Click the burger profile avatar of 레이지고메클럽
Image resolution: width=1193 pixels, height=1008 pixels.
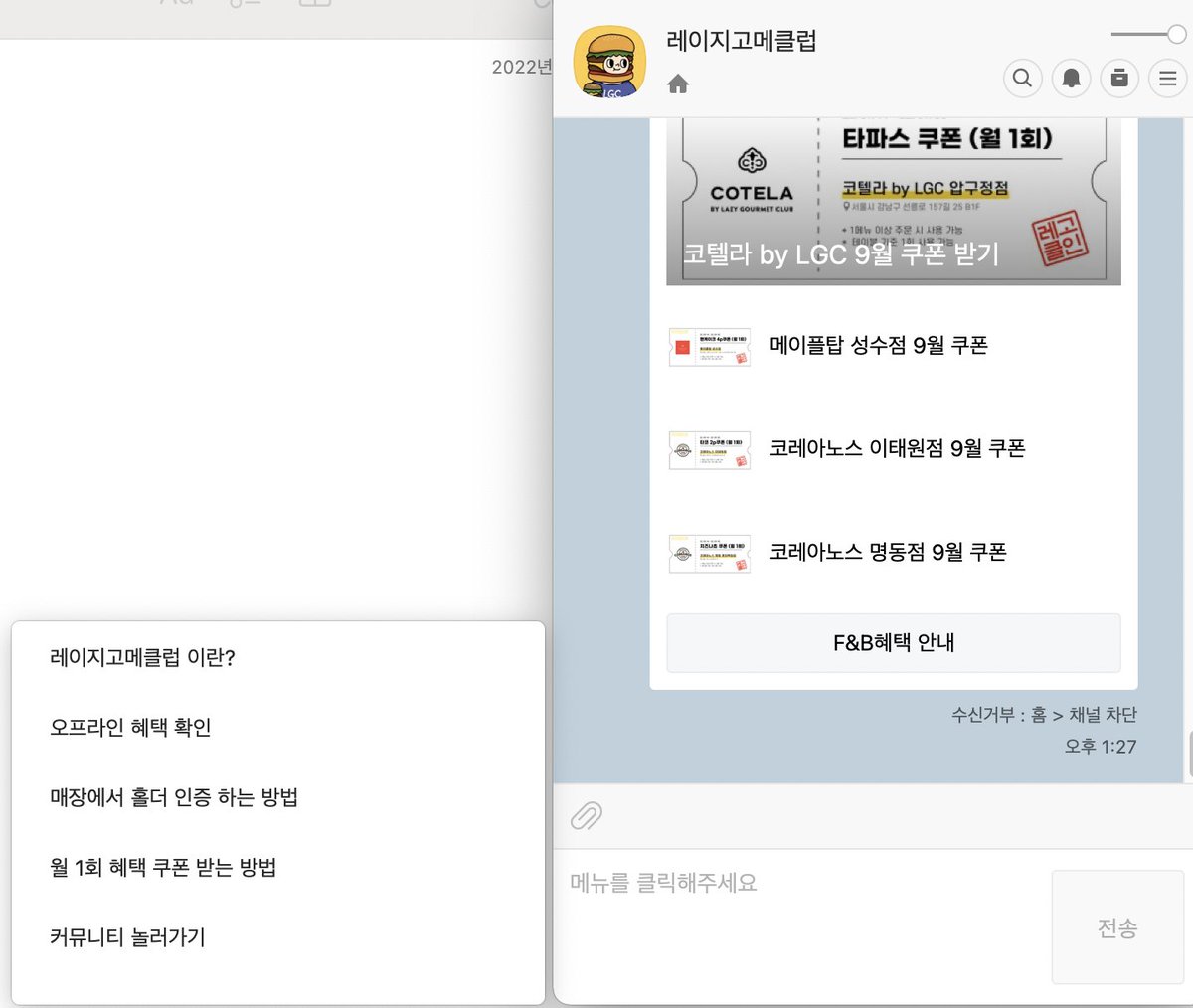[610, 62]
